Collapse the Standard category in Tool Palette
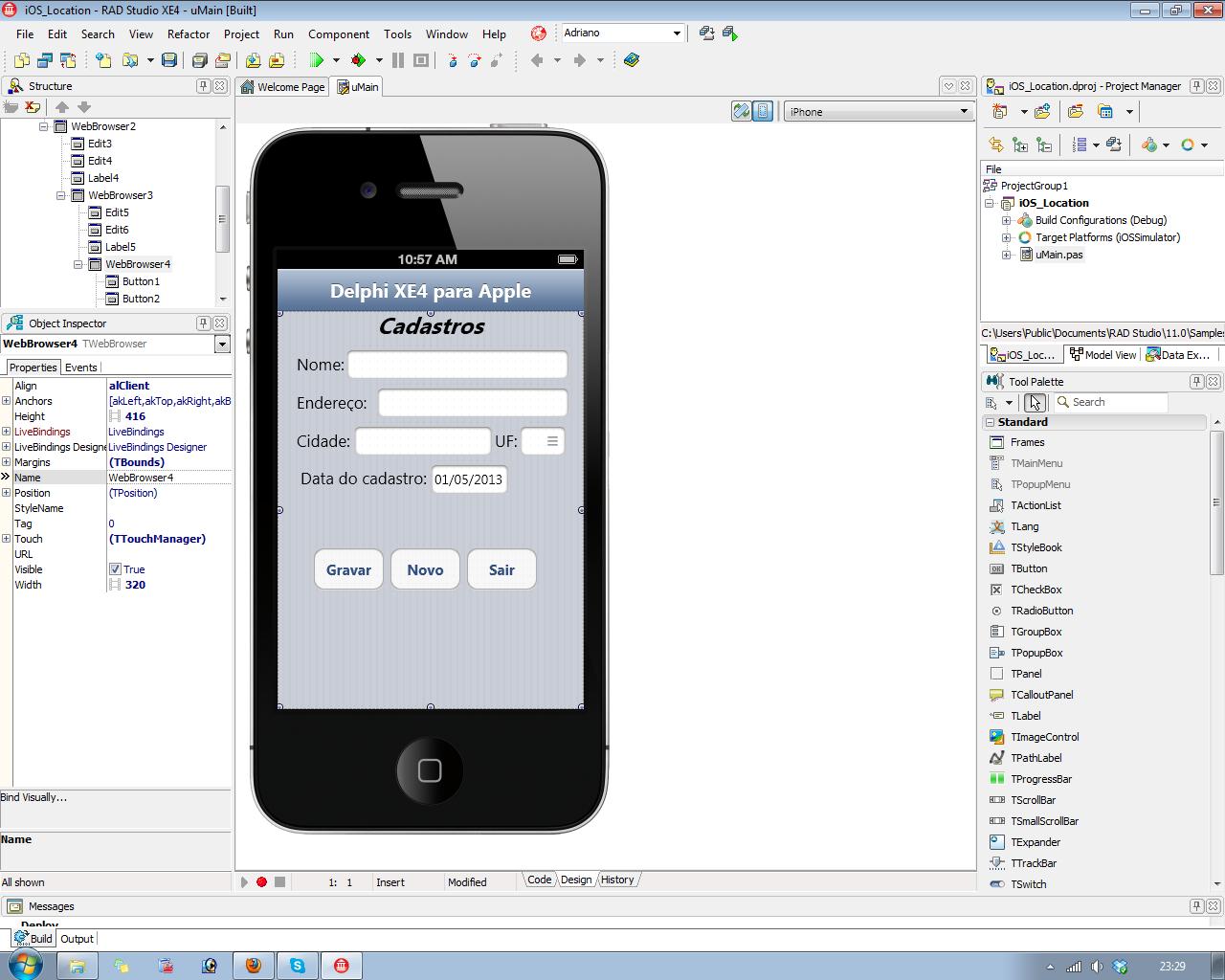The image size is (1225, 980). tap(990, 422)
